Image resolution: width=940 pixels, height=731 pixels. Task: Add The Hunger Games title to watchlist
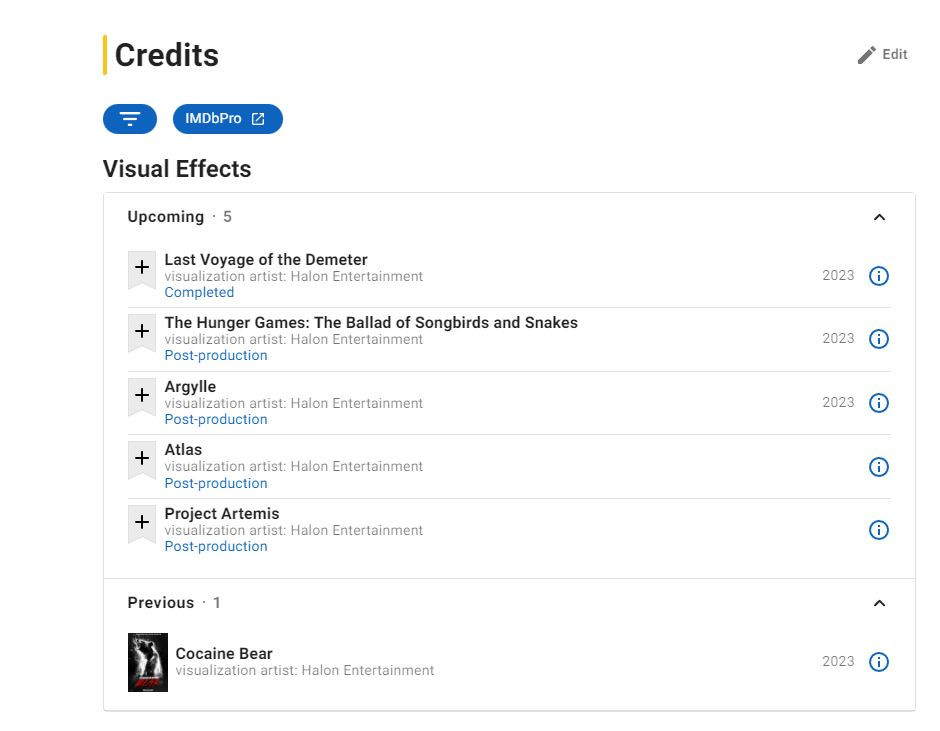point(142,331)
